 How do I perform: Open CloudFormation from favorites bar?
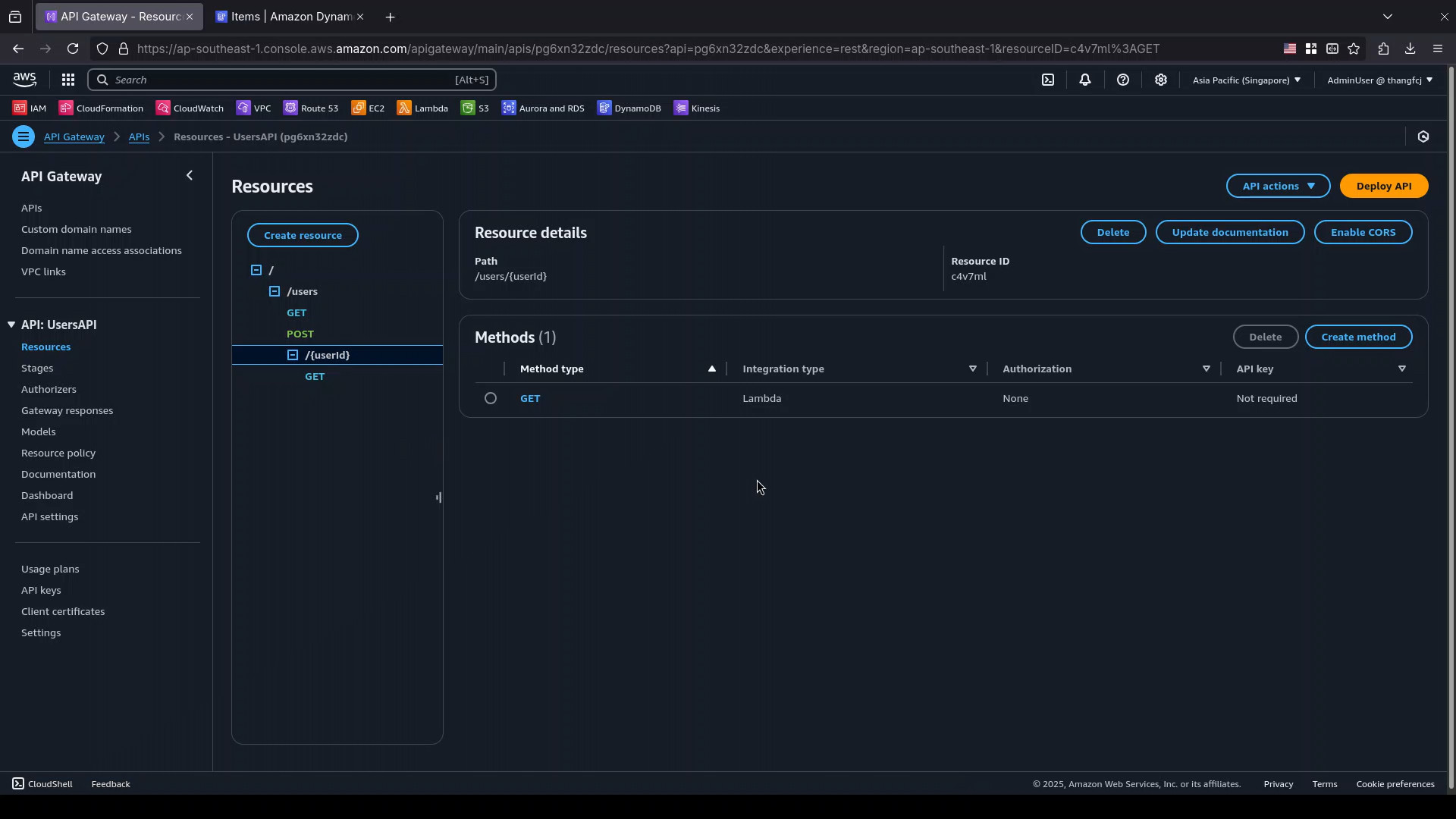pyautogui.click(x=102, y=108)
